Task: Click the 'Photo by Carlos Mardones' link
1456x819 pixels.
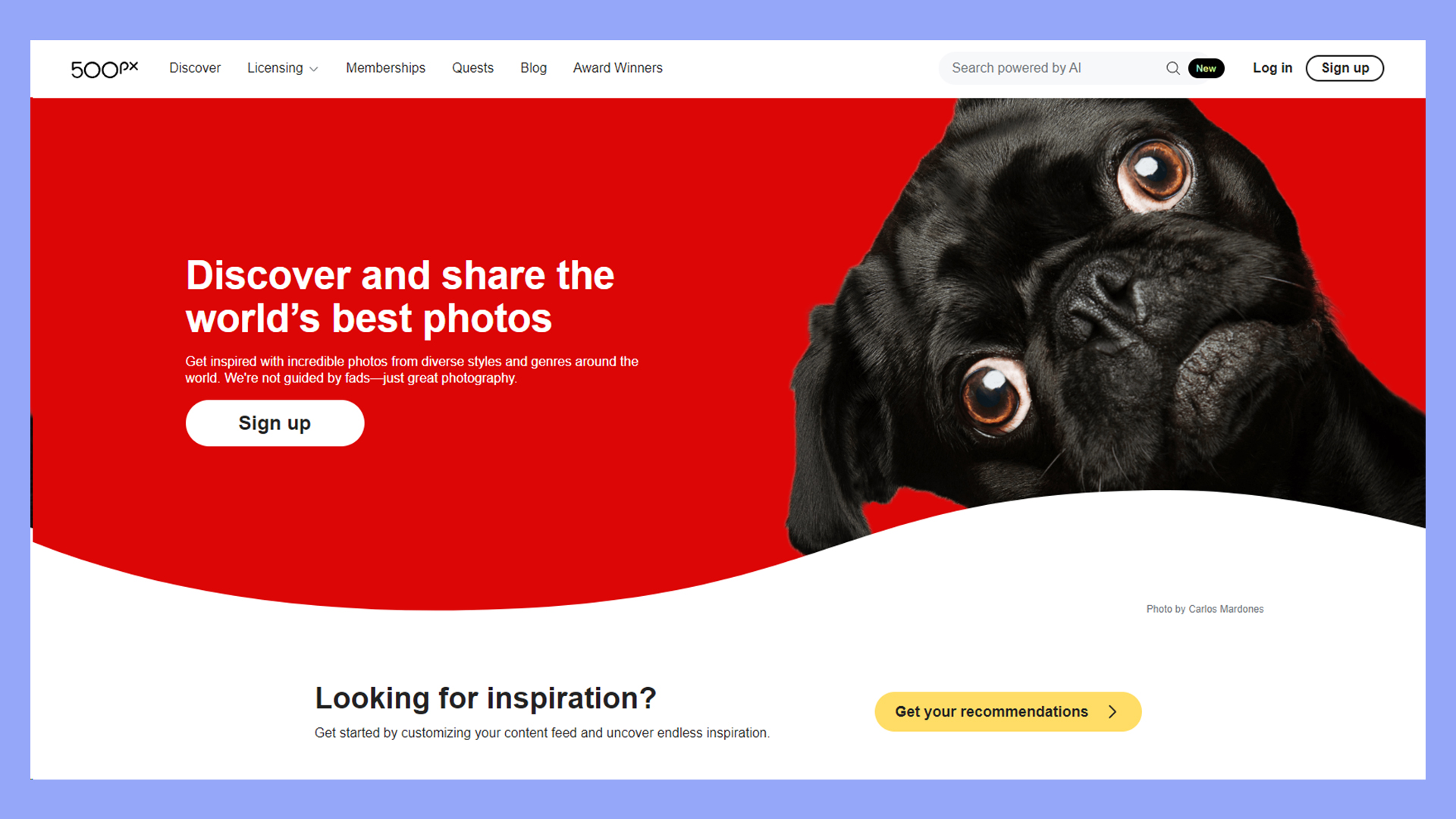Action: (1206, 609)
